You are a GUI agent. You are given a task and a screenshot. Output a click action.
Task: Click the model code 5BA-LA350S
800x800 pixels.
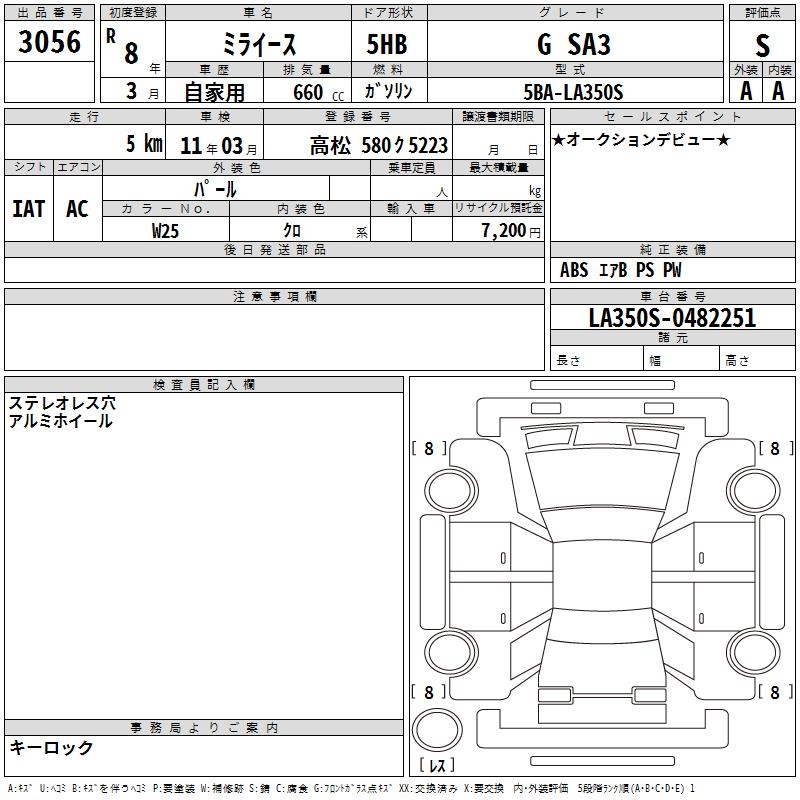pos(573,92)
